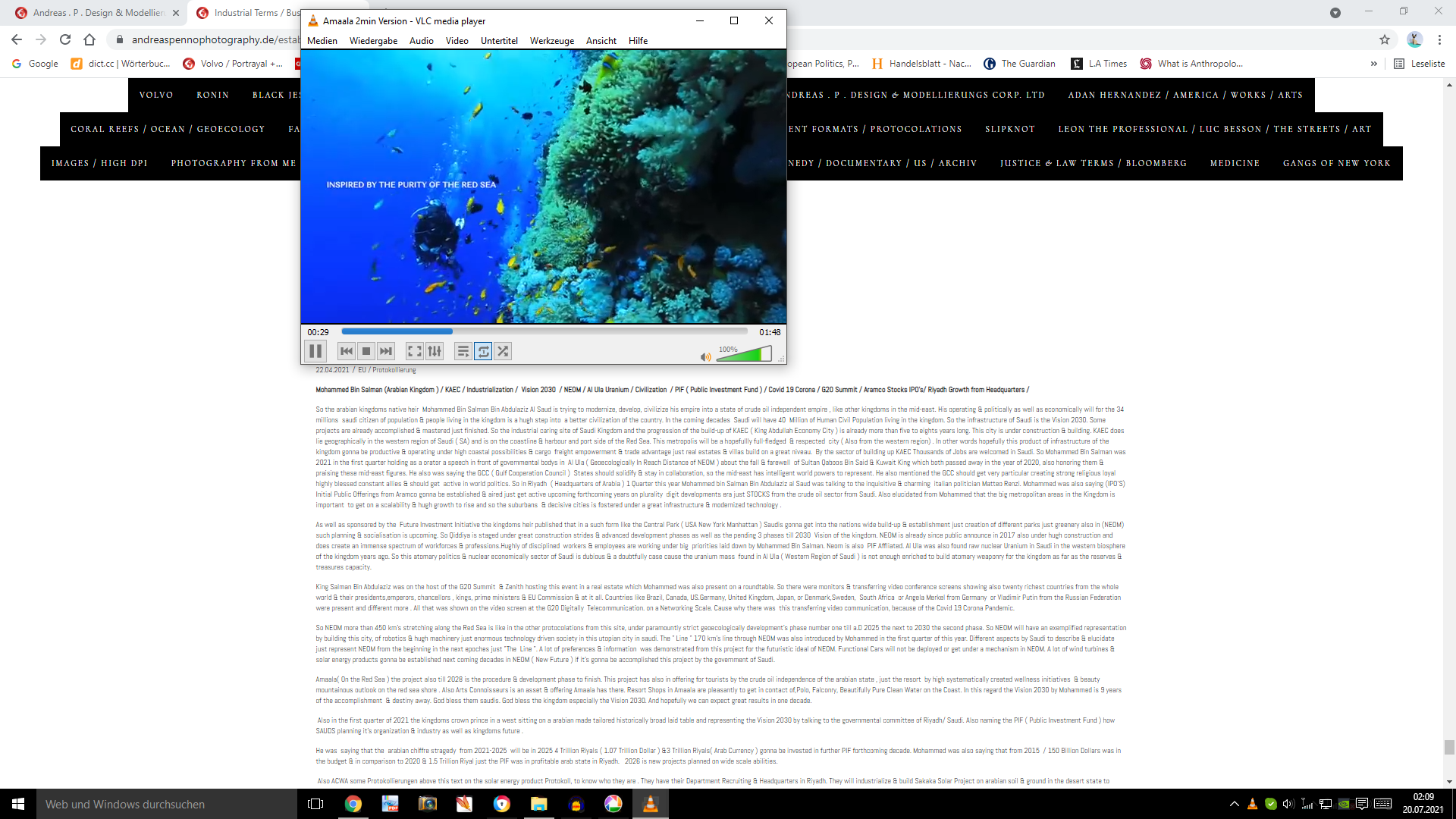Toggle VLC fullscreen video mode
1456x819 pixels.
point(414,351)
